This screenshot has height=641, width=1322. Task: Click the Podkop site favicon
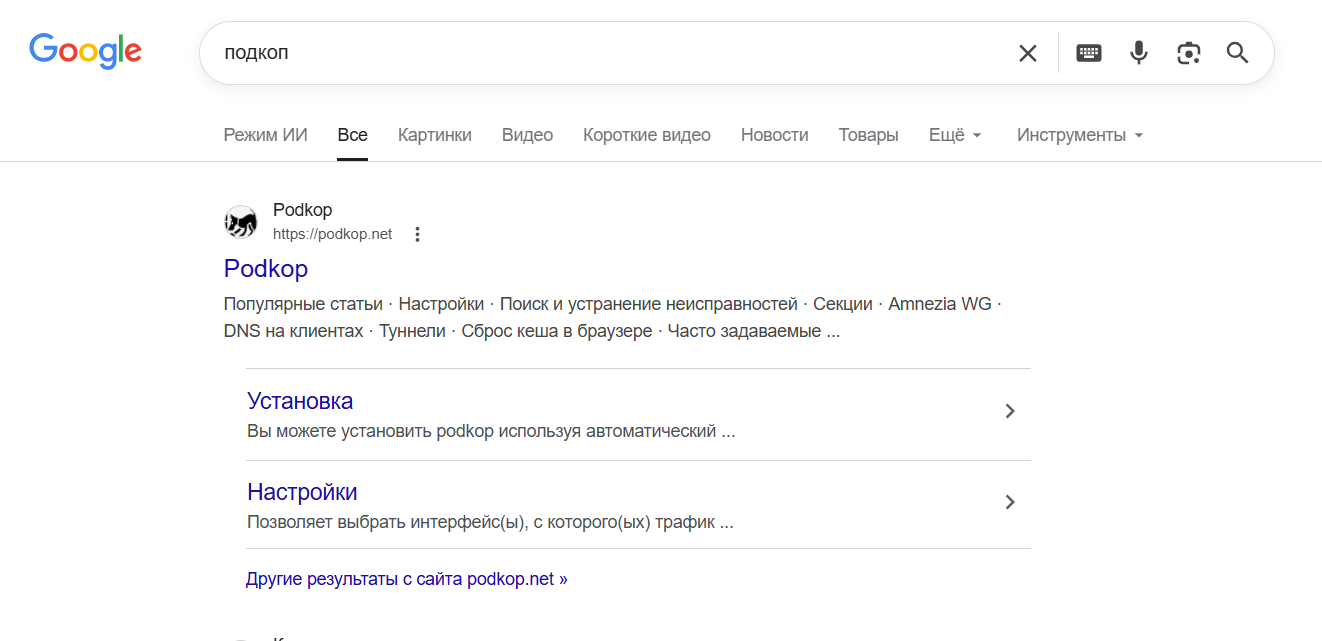(240, 222)
